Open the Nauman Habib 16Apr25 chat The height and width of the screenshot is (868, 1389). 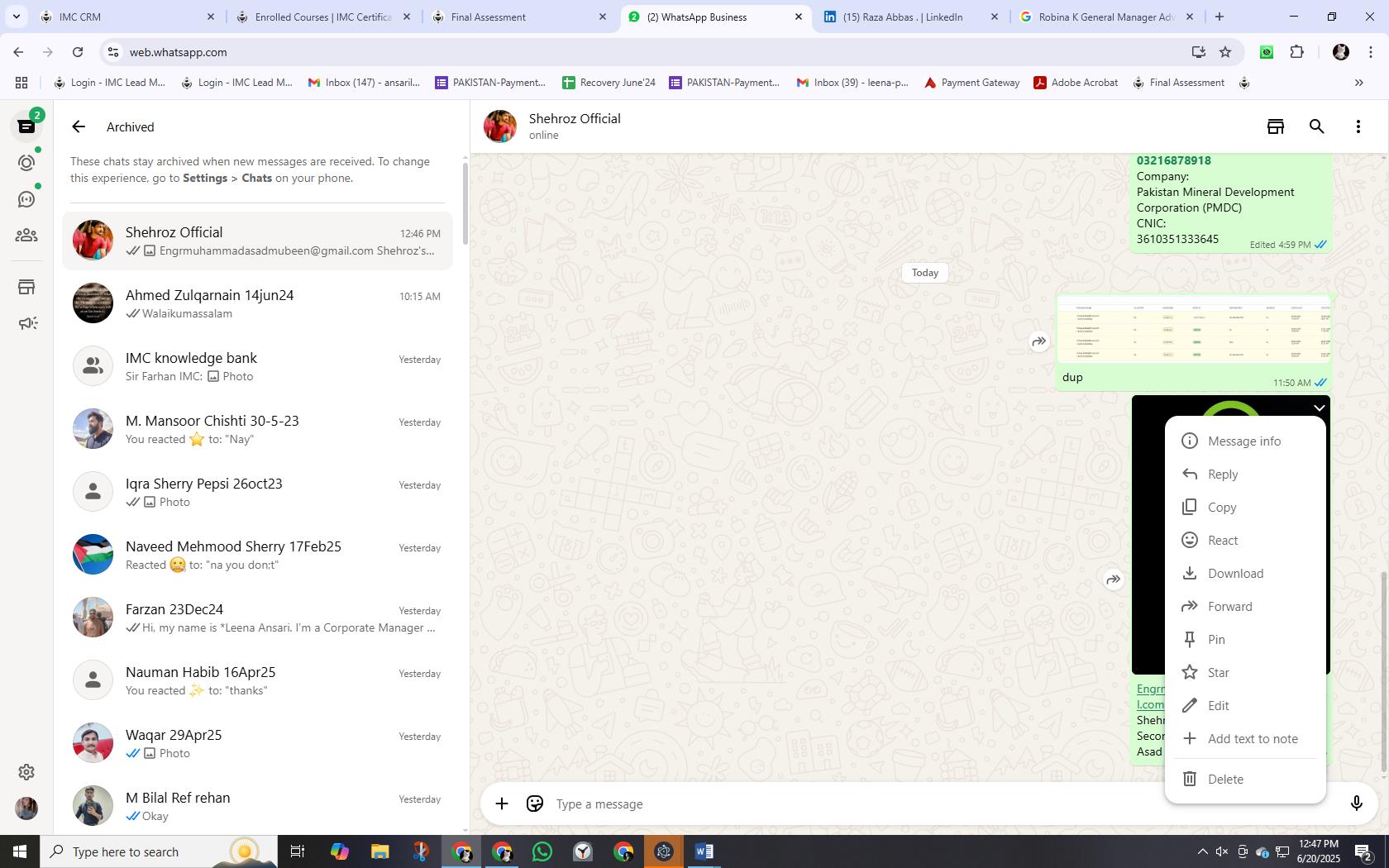click(257, 680)
